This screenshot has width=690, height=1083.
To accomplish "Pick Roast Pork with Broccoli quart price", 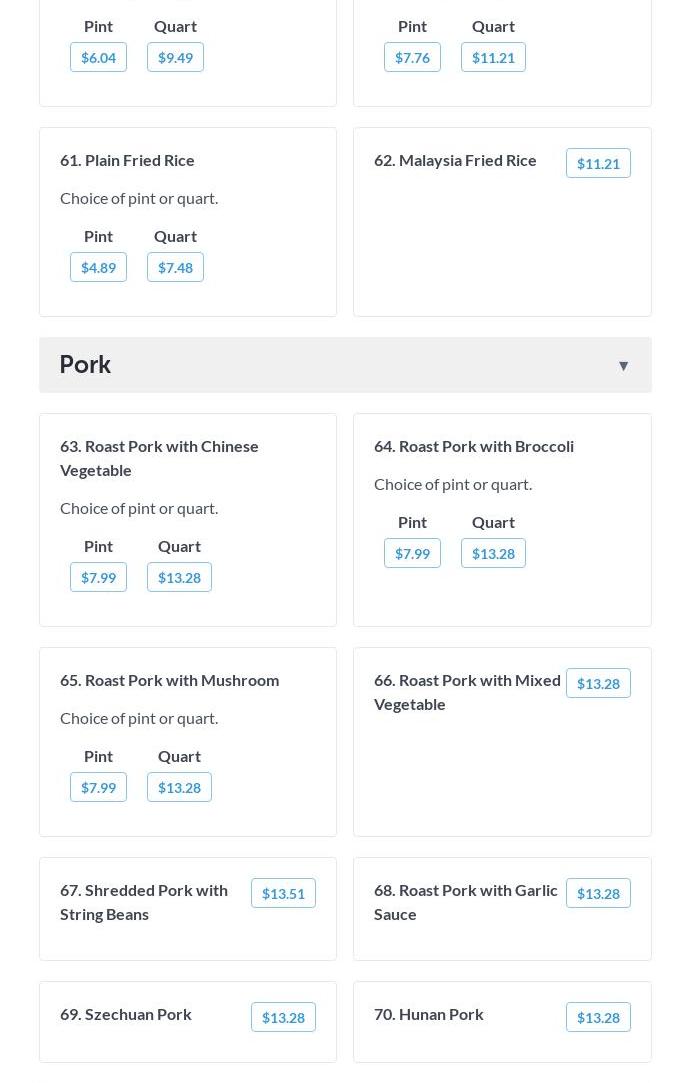I will click(x=493, y=553).
